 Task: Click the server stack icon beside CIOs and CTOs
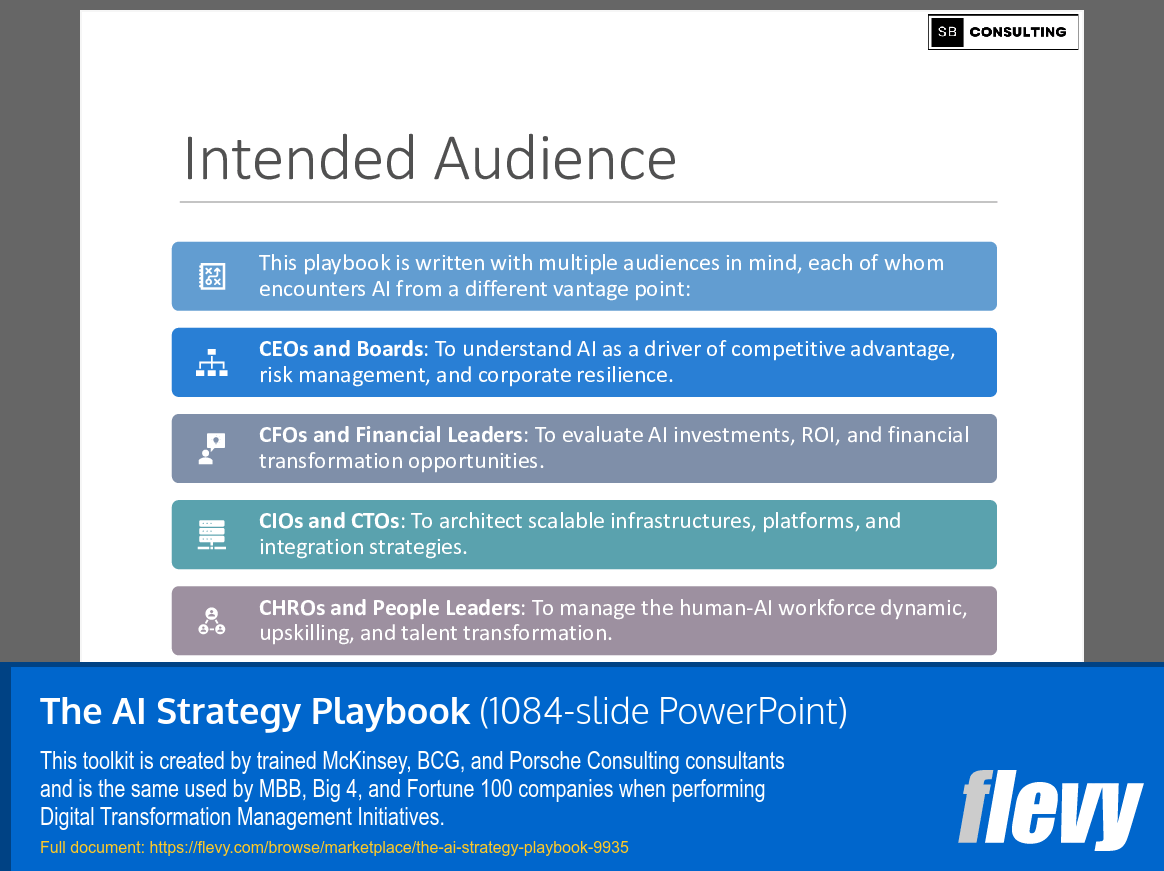212,535
